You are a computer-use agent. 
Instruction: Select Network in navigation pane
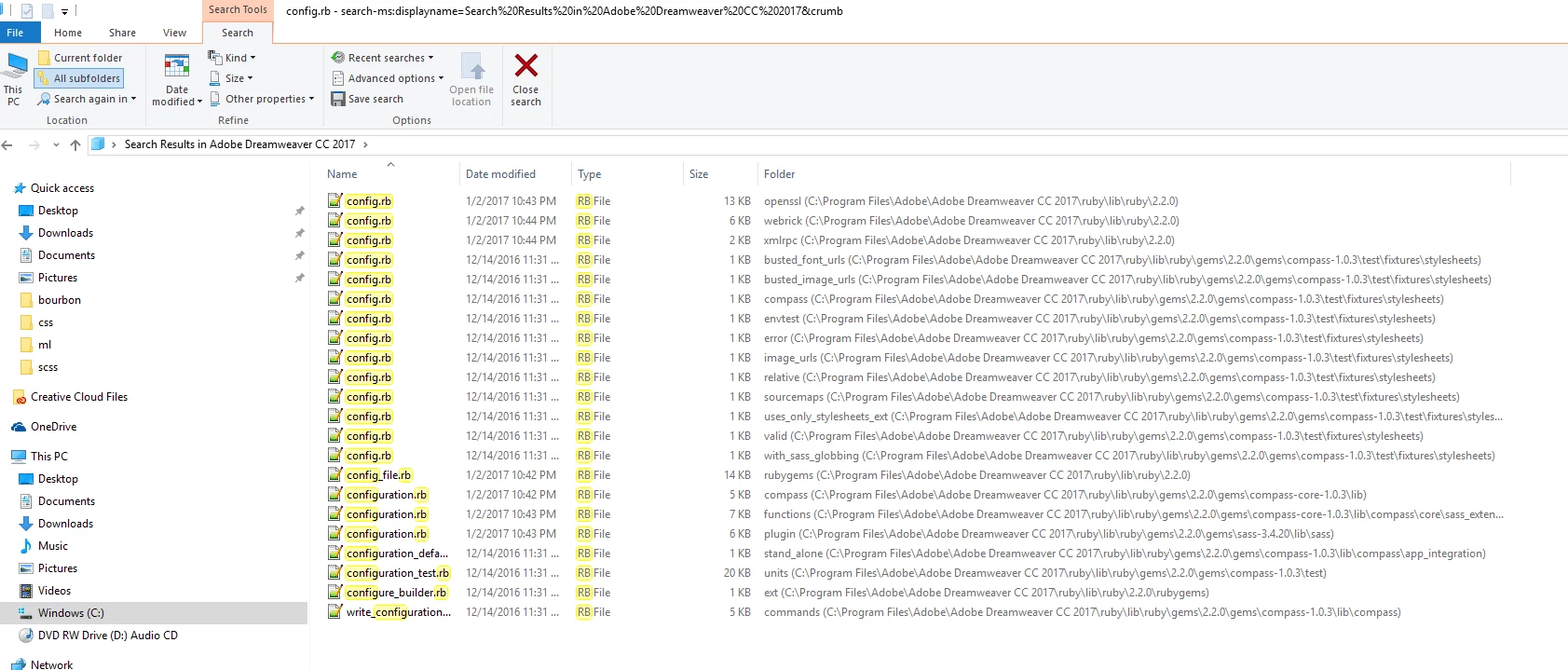(51, 664)
